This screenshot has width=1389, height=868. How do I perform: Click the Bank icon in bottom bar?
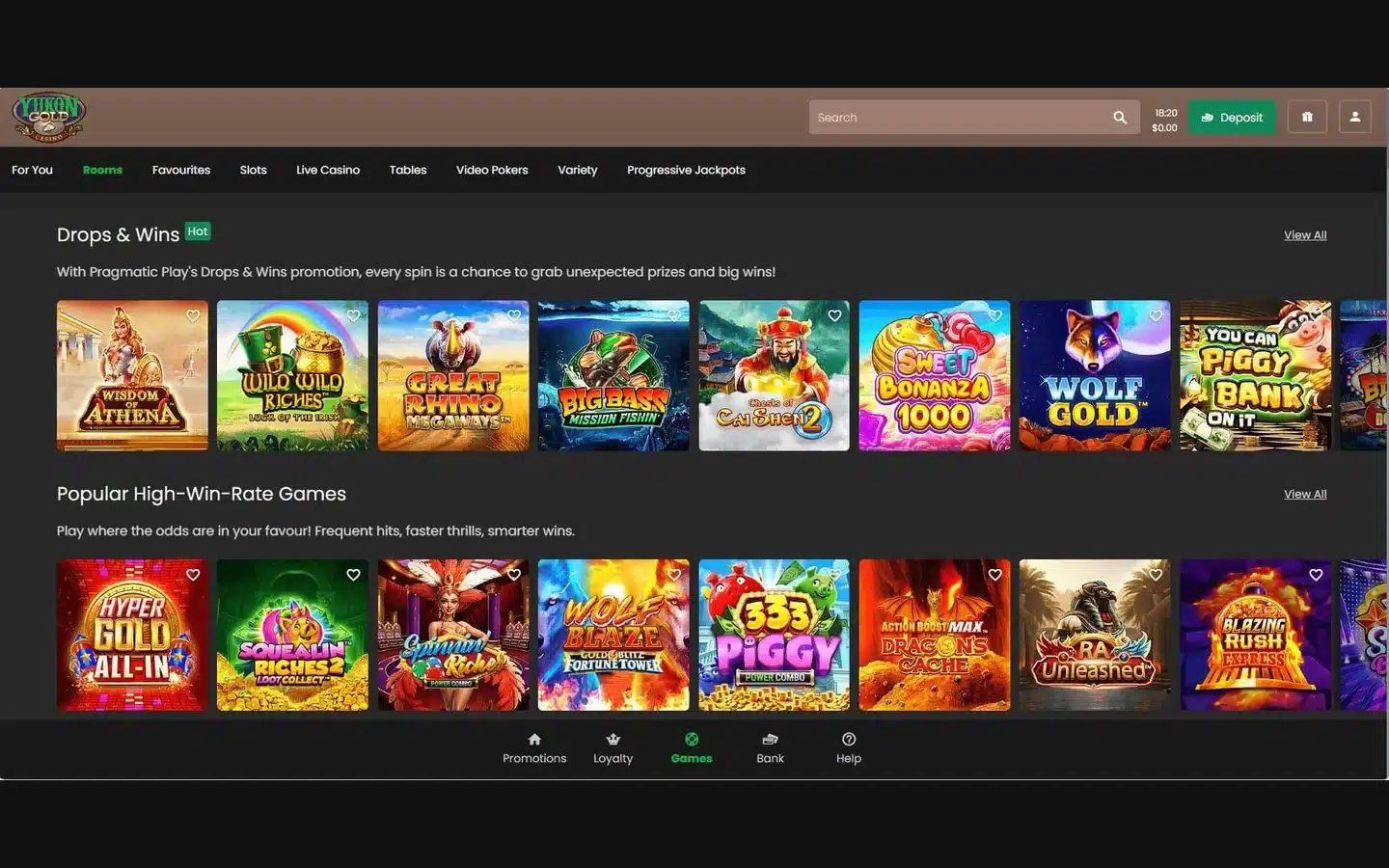click(x=770, y=740)
